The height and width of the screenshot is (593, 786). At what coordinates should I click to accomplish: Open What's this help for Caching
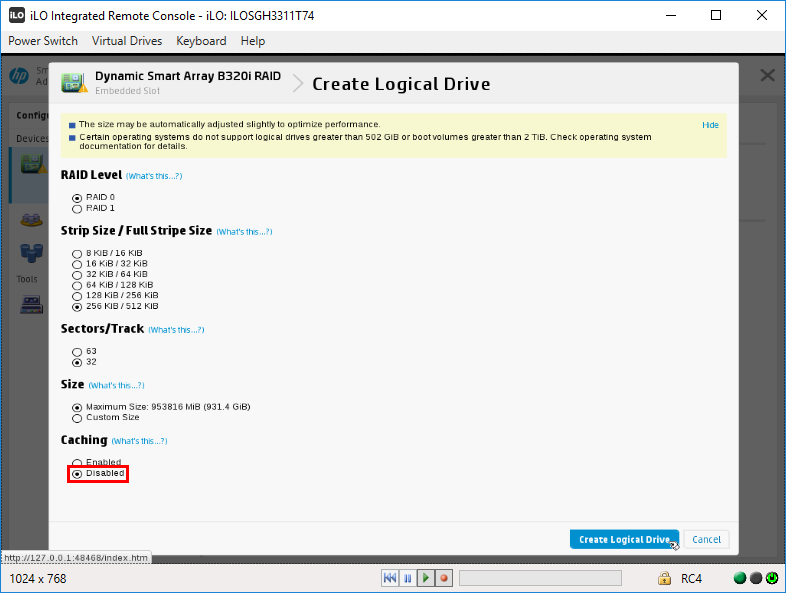139,441
